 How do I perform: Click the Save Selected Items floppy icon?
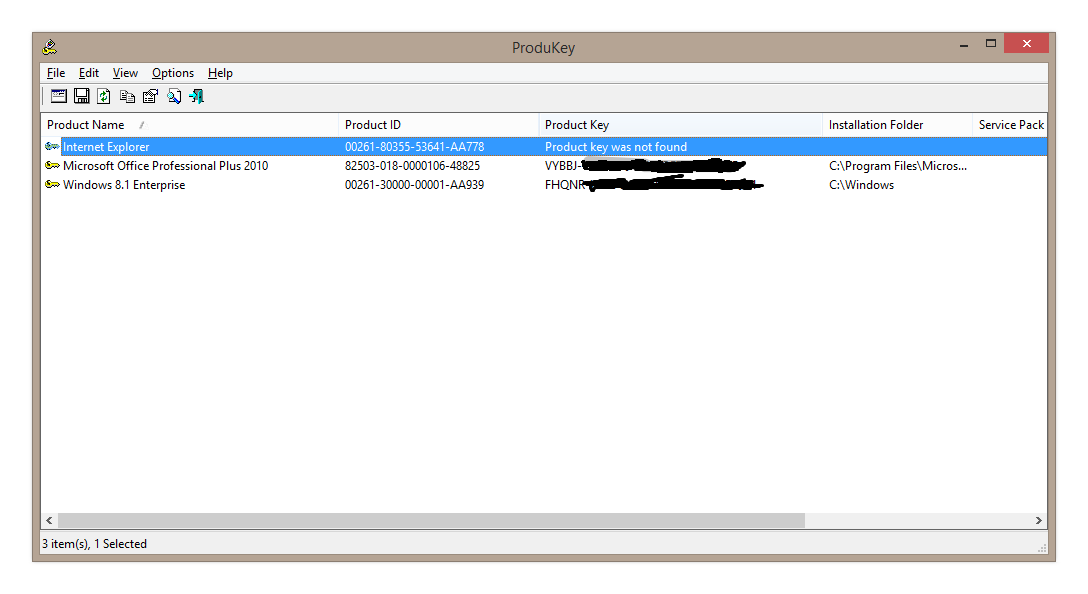81,95
